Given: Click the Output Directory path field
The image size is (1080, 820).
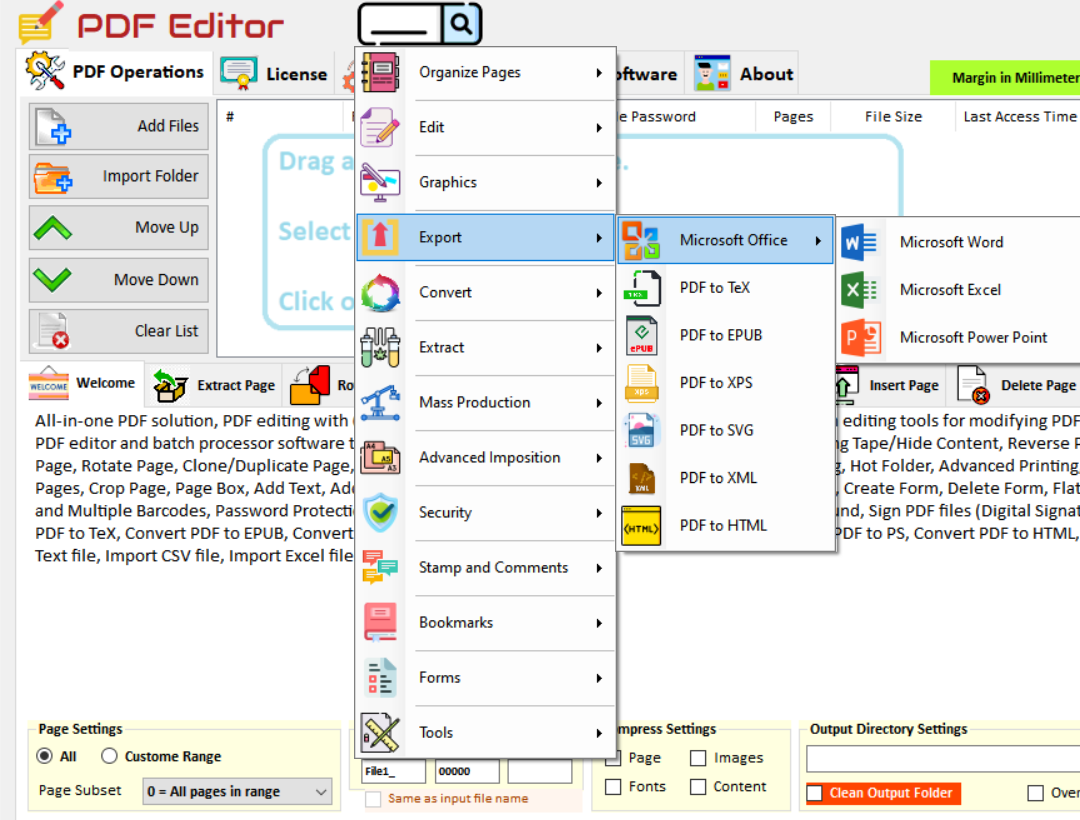Looking at the screenshot, I should point(943,759).
